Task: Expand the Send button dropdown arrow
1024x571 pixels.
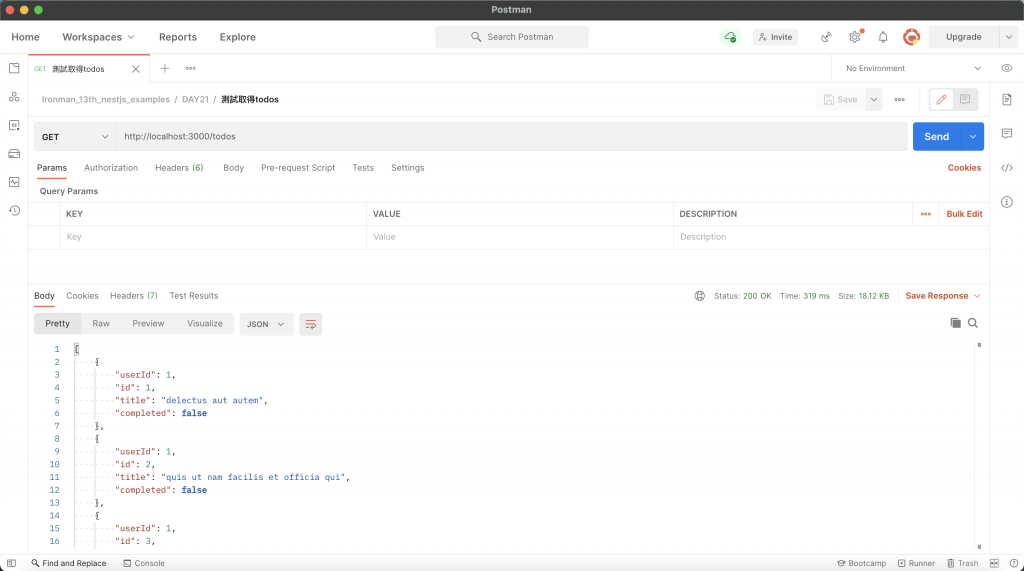Action: point(972,137)
